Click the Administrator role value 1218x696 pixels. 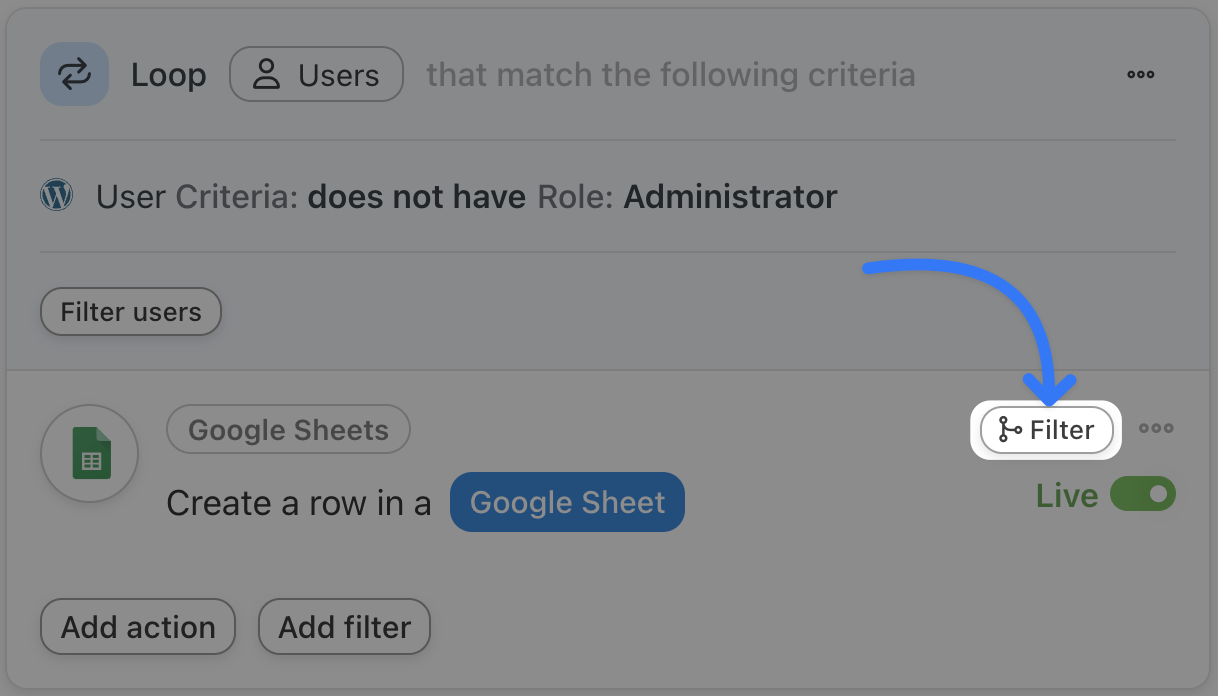pos(730,197)
